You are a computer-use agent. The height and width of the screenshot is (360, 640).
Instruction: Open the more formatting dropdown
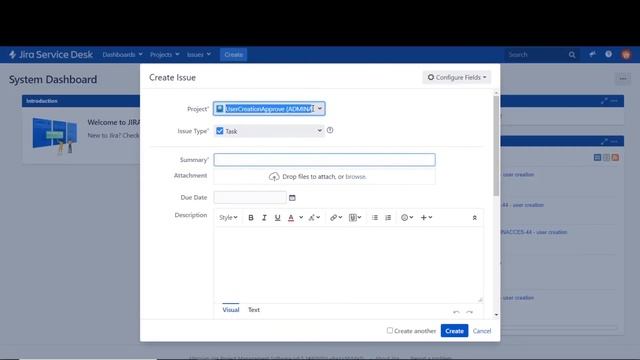(x=314, y=218)
